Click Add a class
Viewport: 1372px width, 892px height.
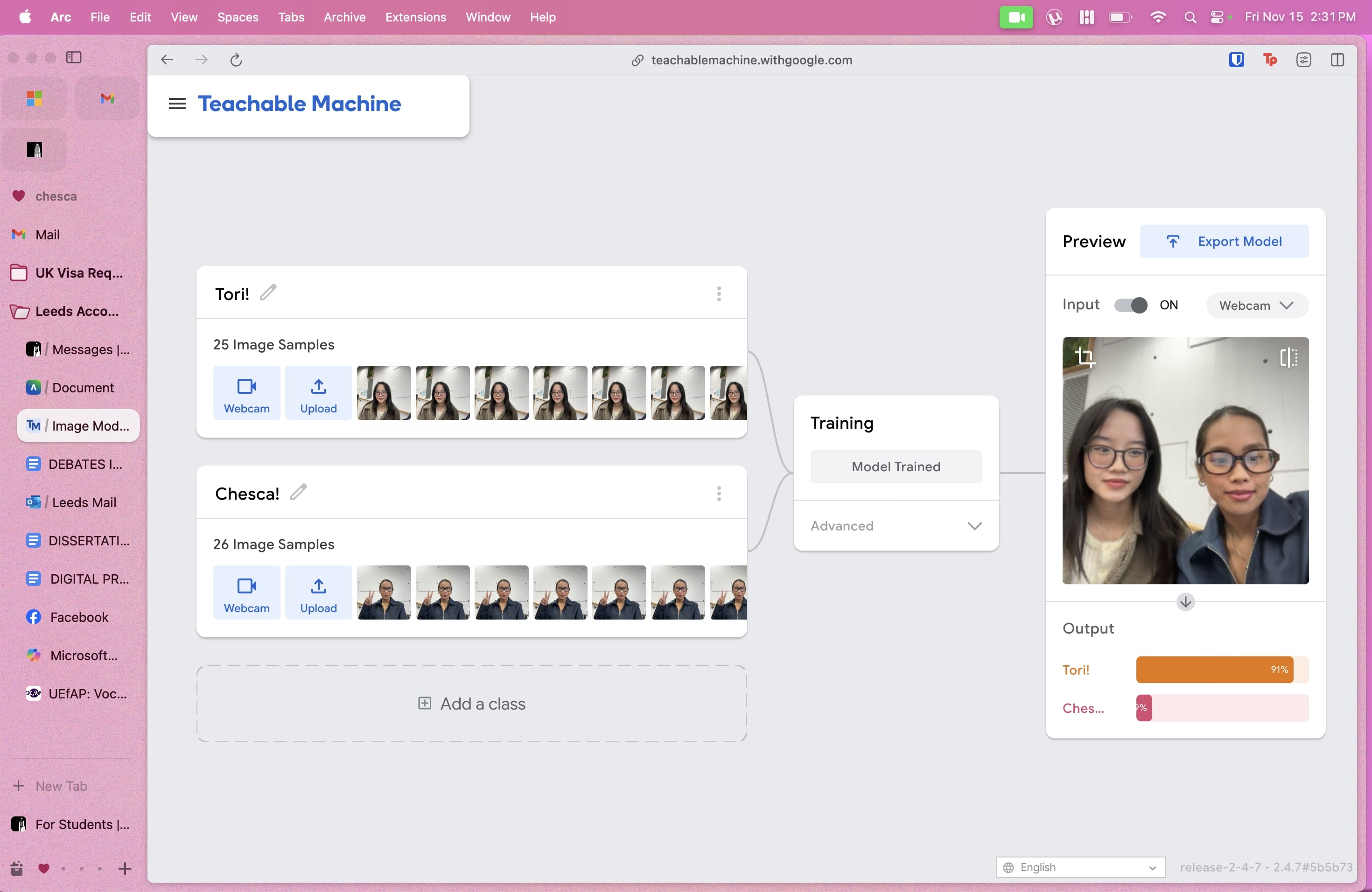click(471, 704)
